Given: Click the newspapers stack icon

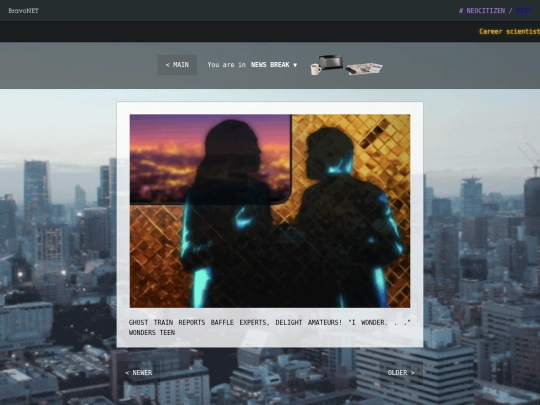Looking at the screenshot, I should pyautogui.click(x=364, y=68).
